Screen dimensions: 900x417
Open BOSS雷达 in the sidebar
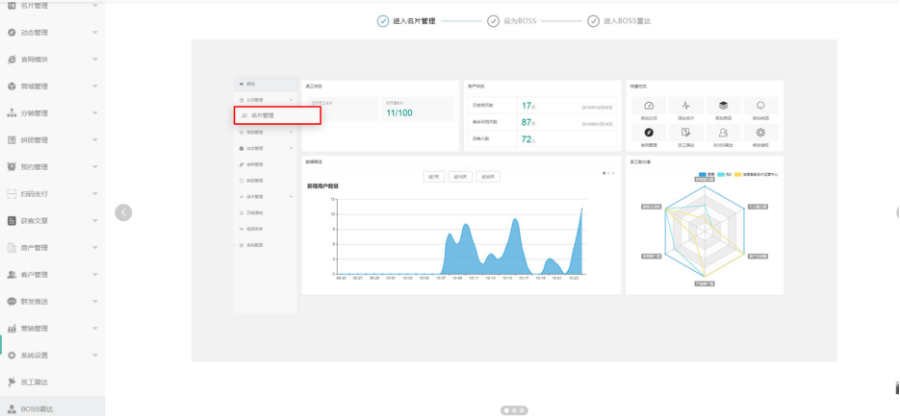pos(42,408)
